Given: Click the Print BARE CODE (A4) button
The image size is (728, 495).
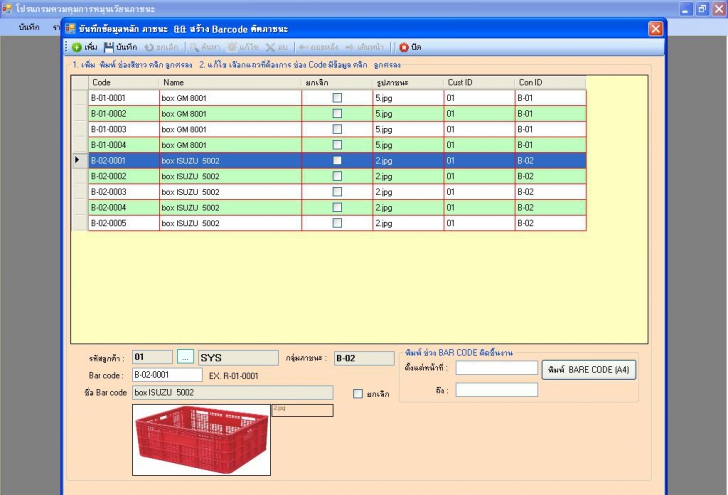Looking at the screenshot, I should coord(589,370).
